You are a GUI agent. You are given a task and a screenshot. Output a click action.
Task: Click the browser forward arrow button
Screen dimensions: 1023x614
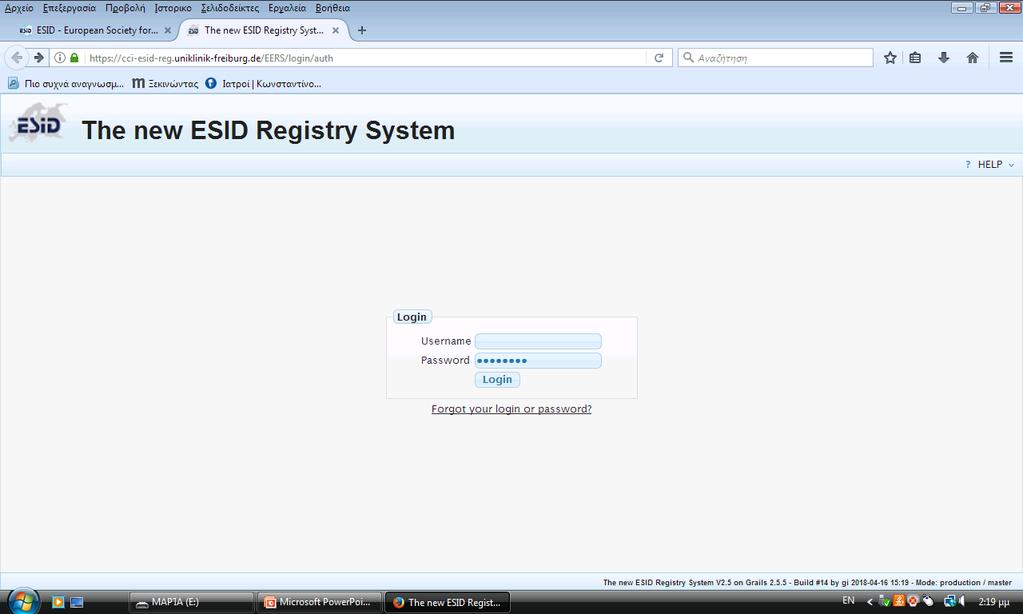tap(38, 57)
